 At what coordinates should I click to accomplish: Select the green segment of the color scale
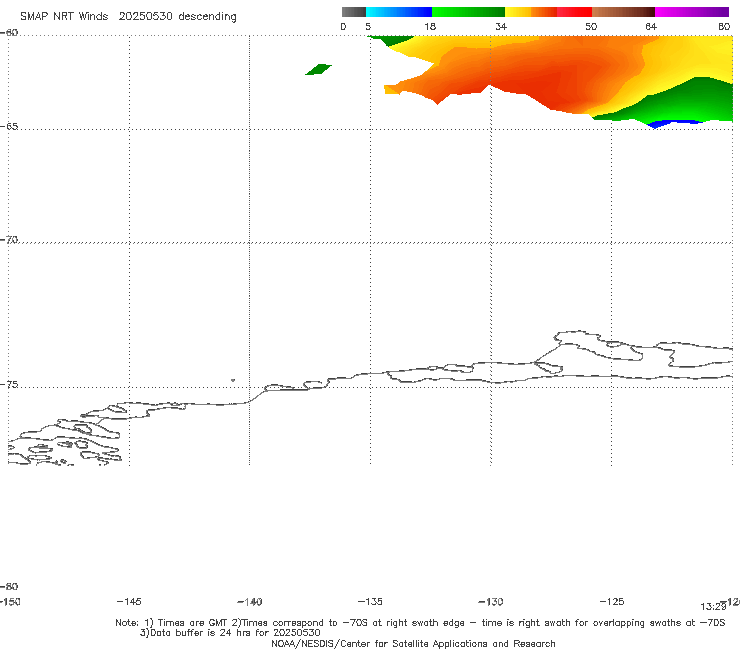468,12
